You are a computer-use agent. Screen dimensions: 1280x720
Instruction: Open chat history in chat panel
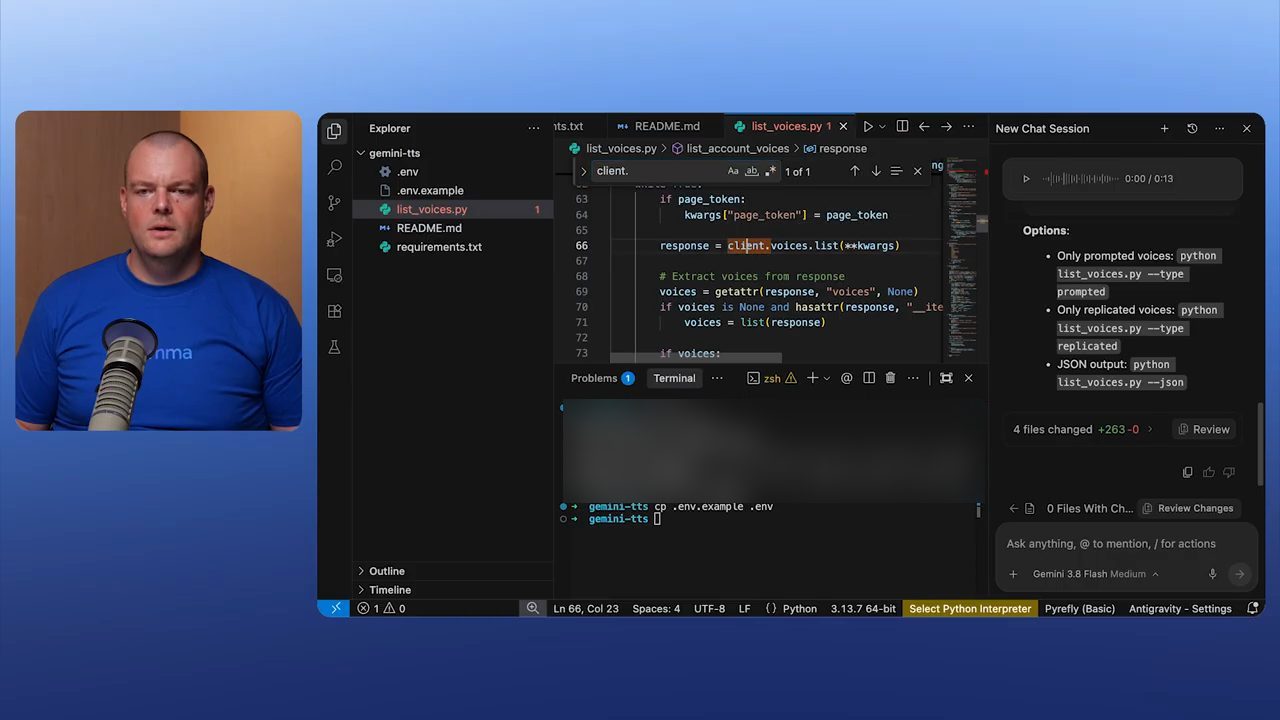pos(1192,128)
